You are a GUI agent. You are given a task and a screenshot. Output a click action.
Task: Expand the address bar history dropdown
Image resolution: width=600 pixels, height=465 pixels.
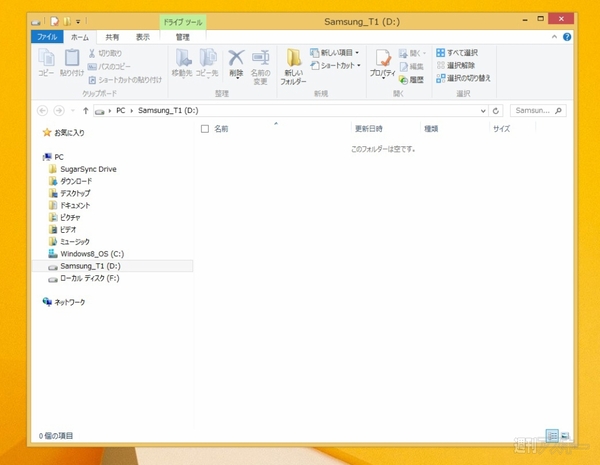[483, 111]
